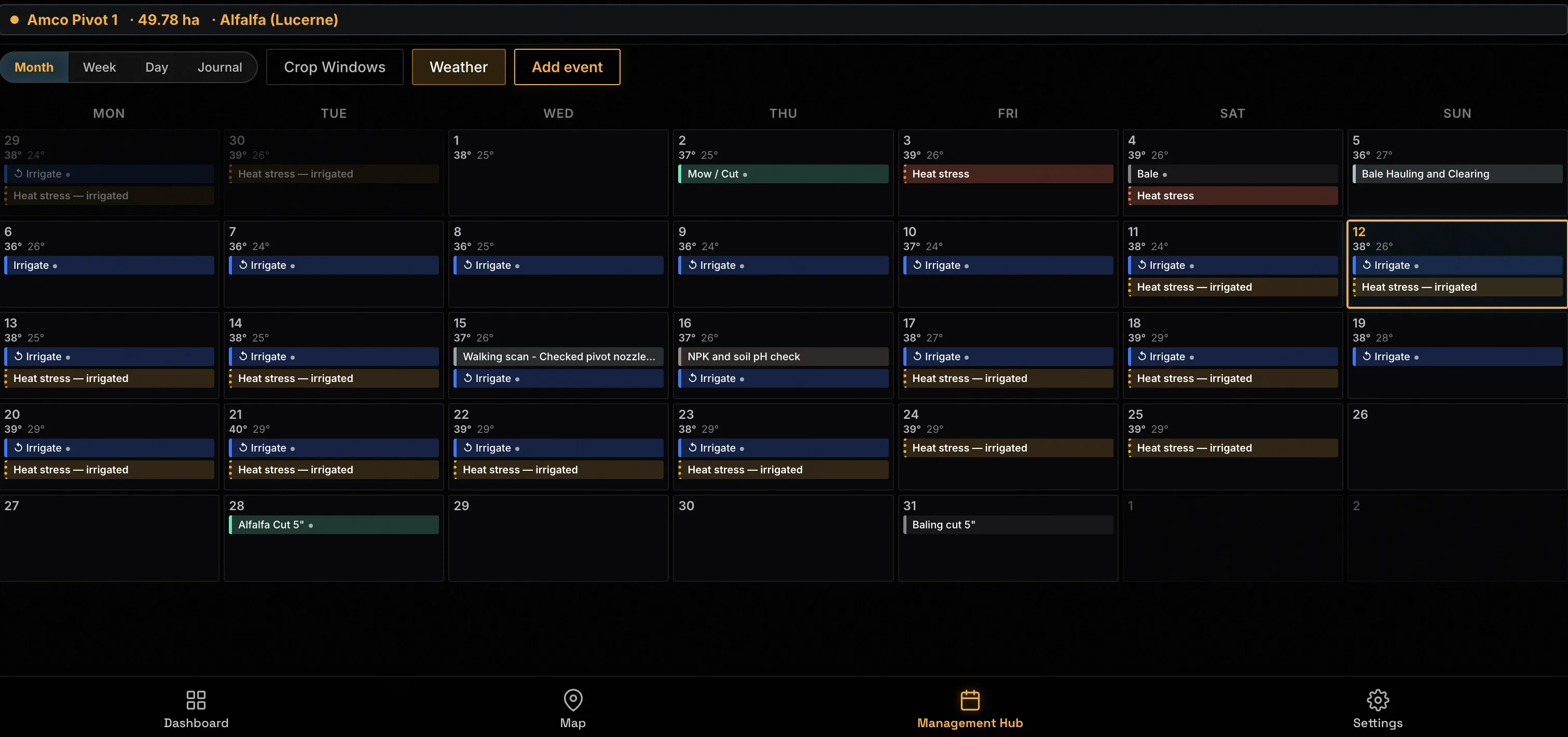Open Heat stress irrigated event on July 24
This screenshot has width=1568, height=737.
1008,448
